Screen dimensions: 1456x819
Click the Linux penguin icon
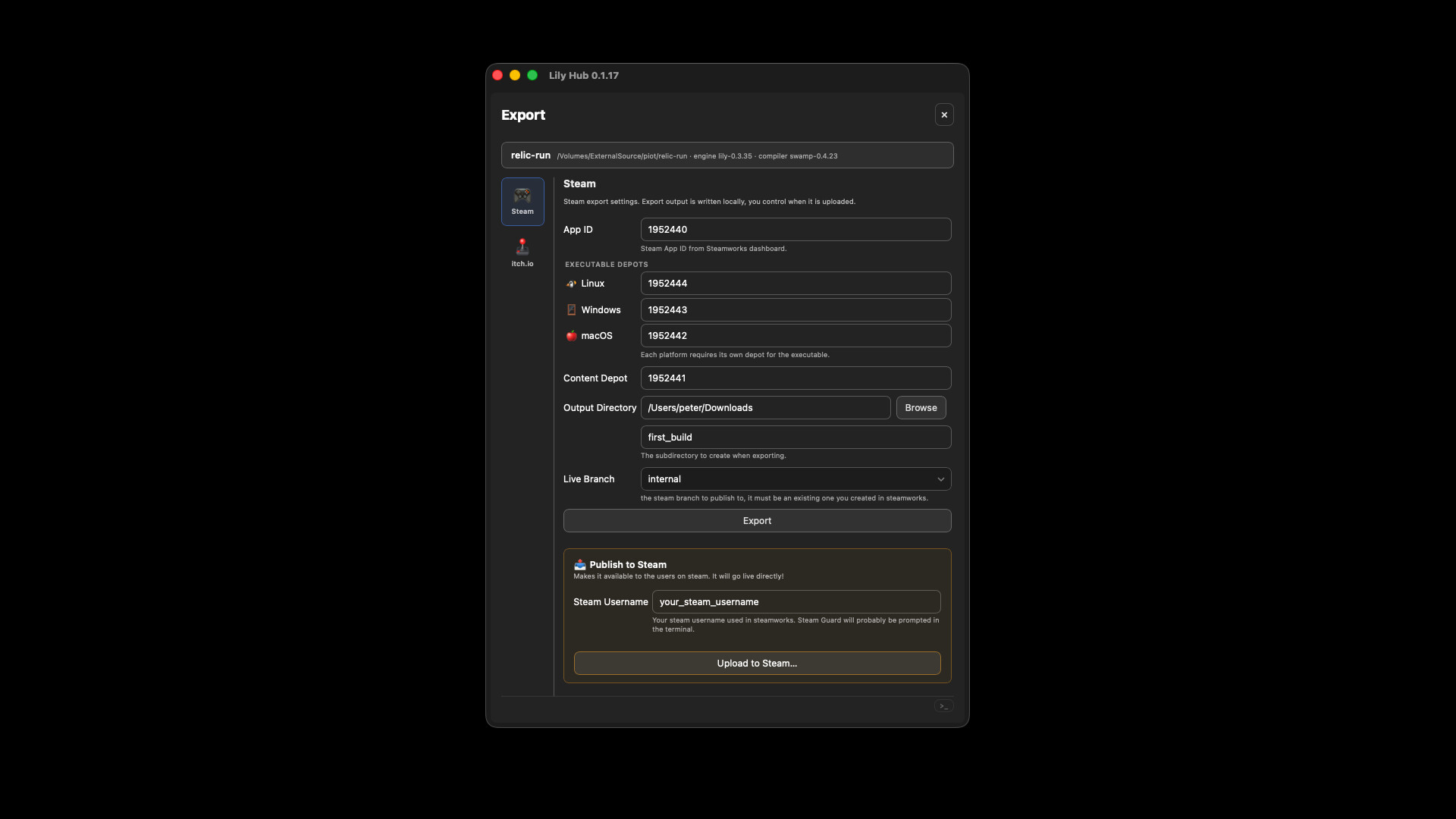coord(572,284)
